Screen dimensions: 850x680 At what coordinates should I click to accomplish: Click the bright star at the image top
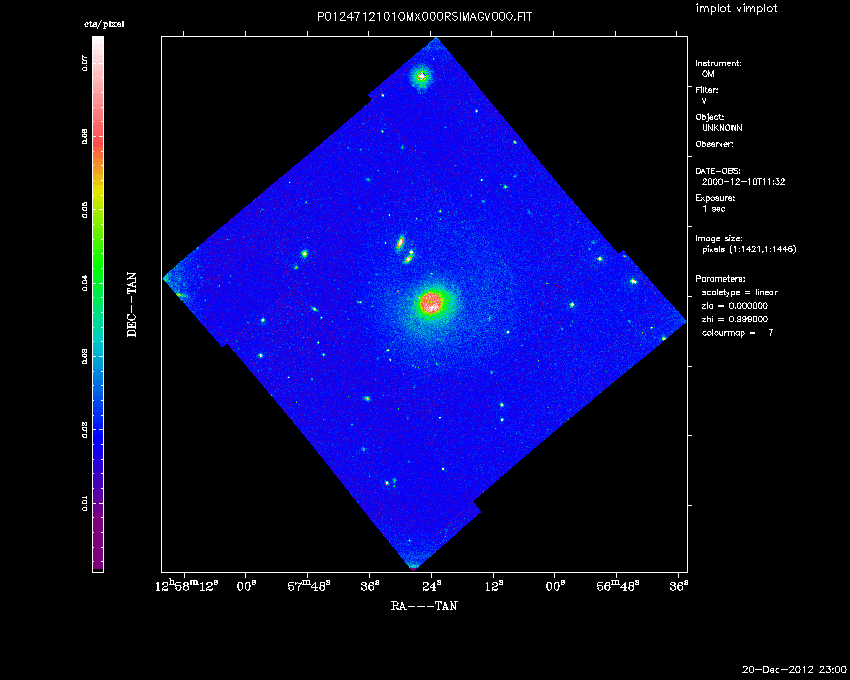[x=422, y=76]
